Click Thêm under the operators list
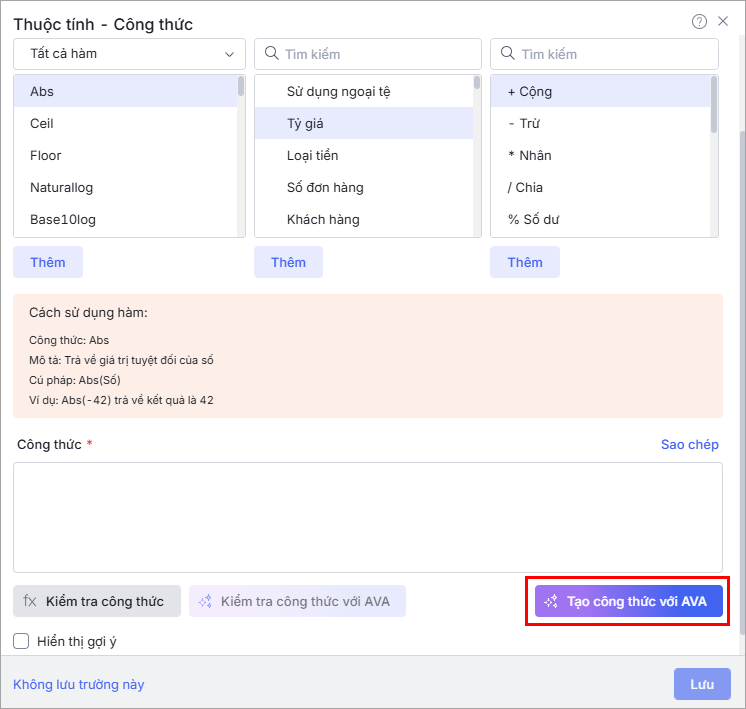746x709 pixels. coord(525,262)
